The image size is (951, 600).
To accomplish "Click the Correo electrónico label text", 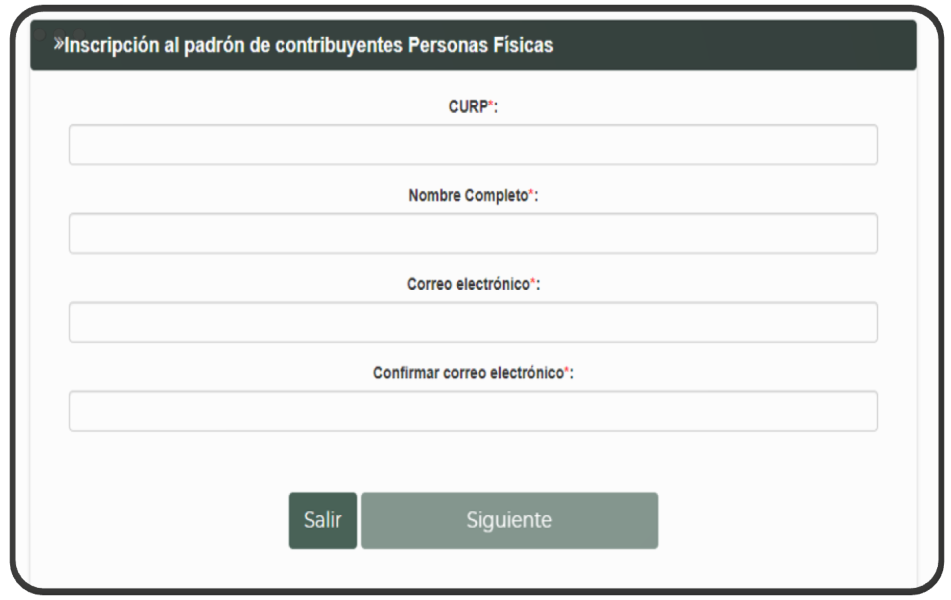I will click(467, 285).
